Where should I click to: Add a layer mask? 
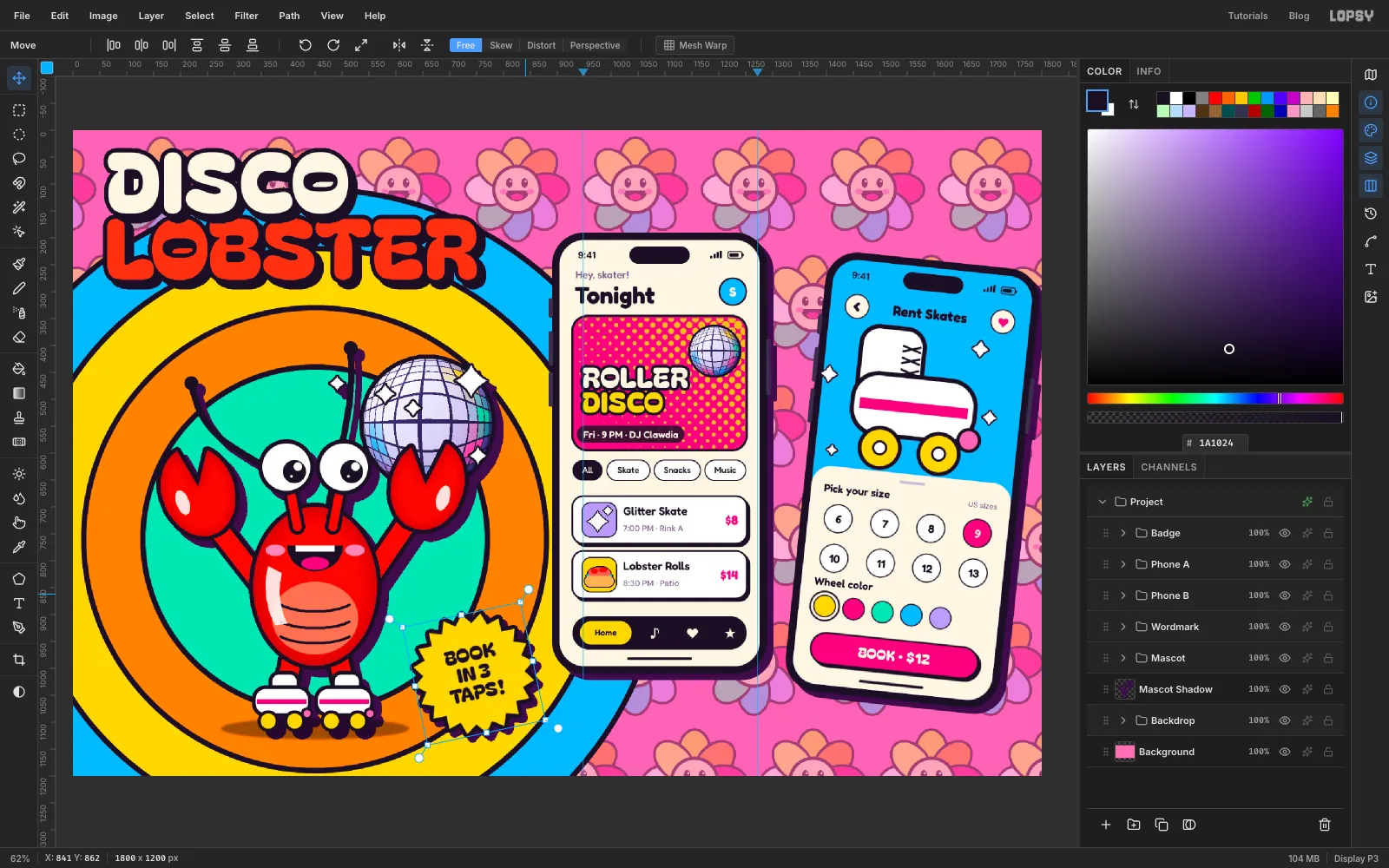[x=1189, y=825]
